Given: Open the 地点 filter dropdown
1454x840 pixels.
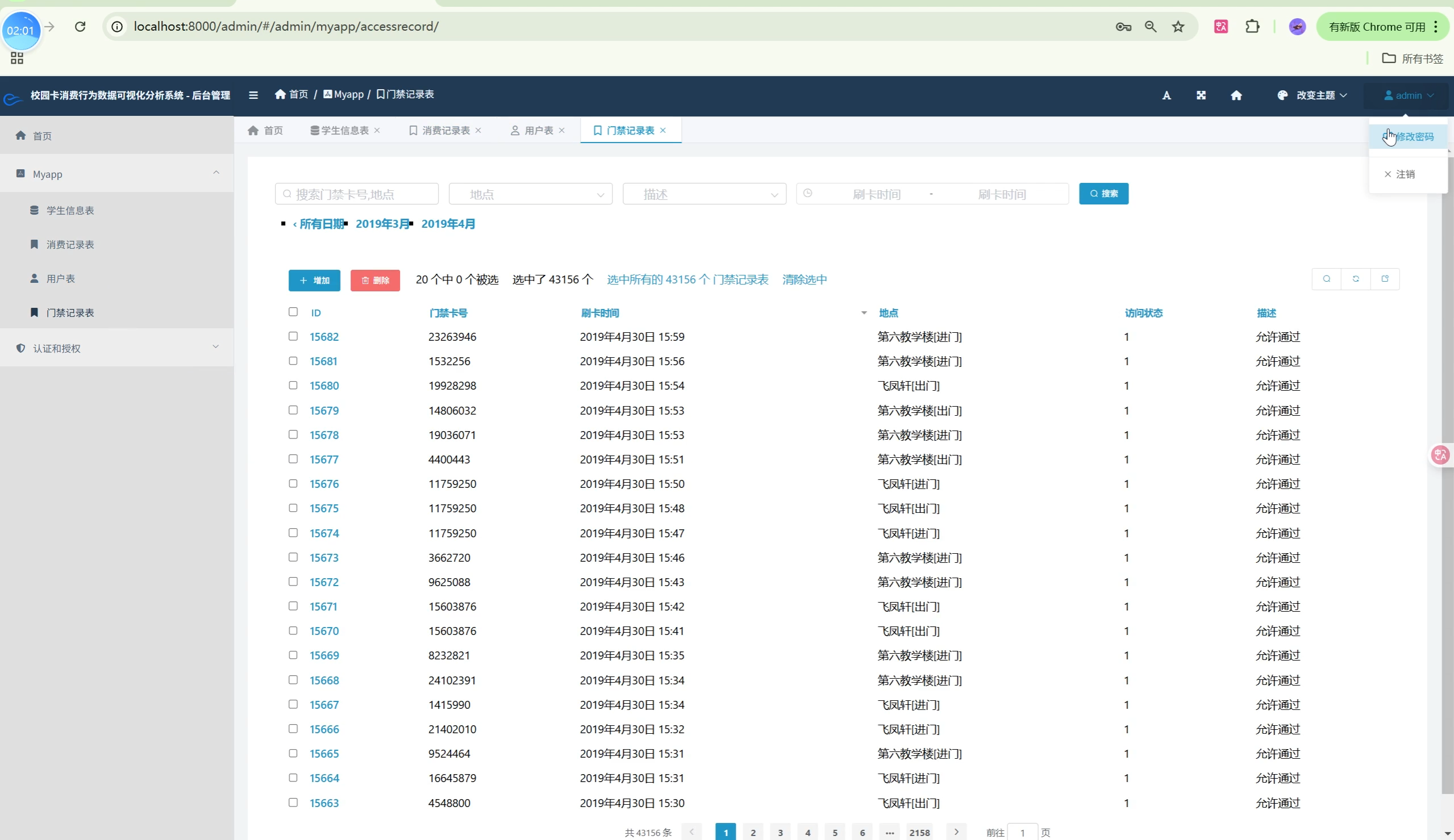Looking at the screenshot, I should pyautogui.click(x=530, y=194).
